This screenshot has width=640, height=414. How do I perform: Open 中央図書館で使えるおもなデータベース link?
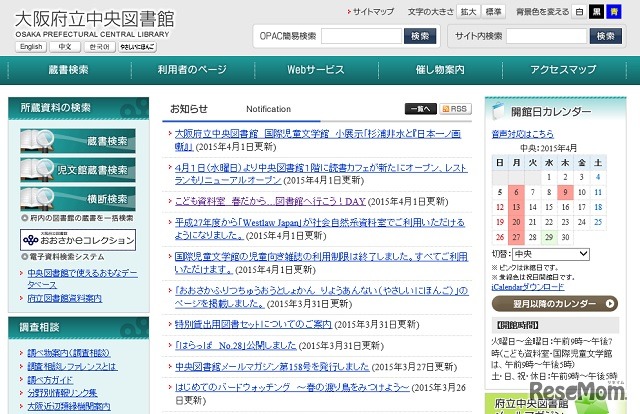pyautogui.click(x=82, y=279)
